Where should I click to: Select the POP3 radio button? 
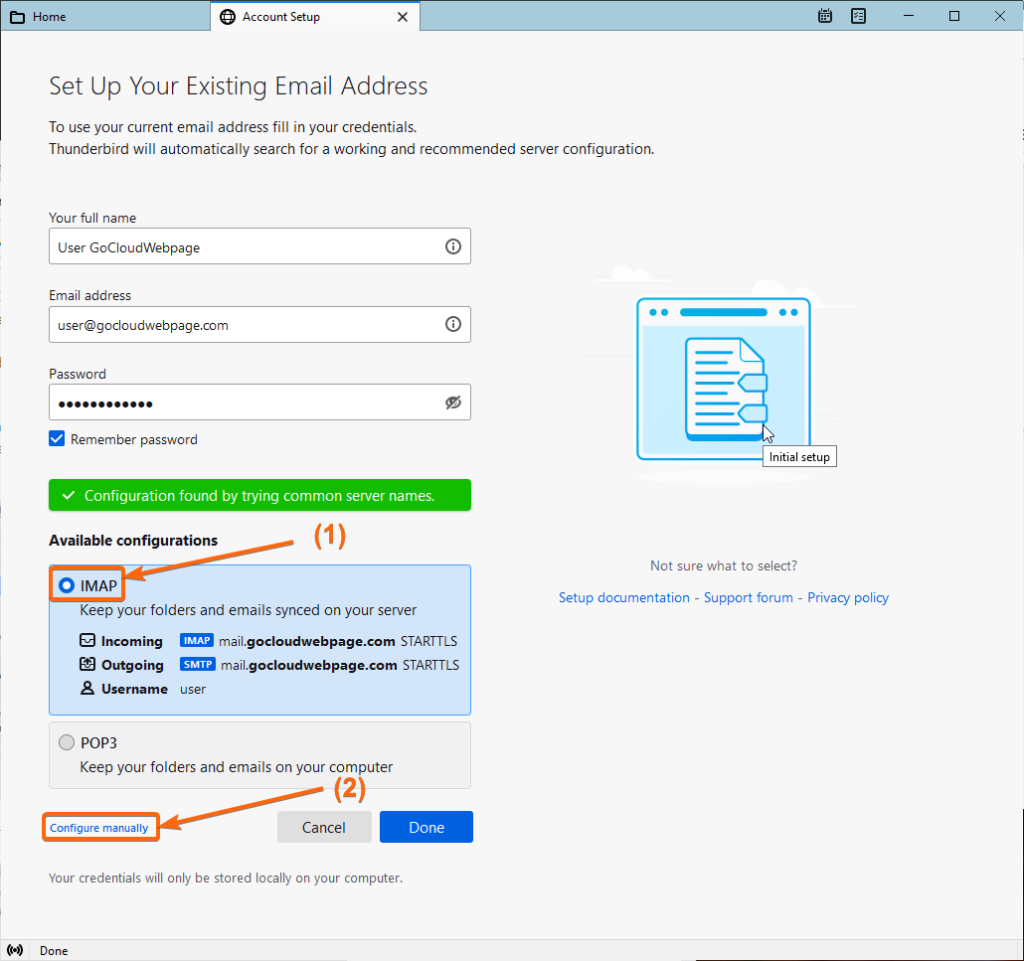point(66,742)
